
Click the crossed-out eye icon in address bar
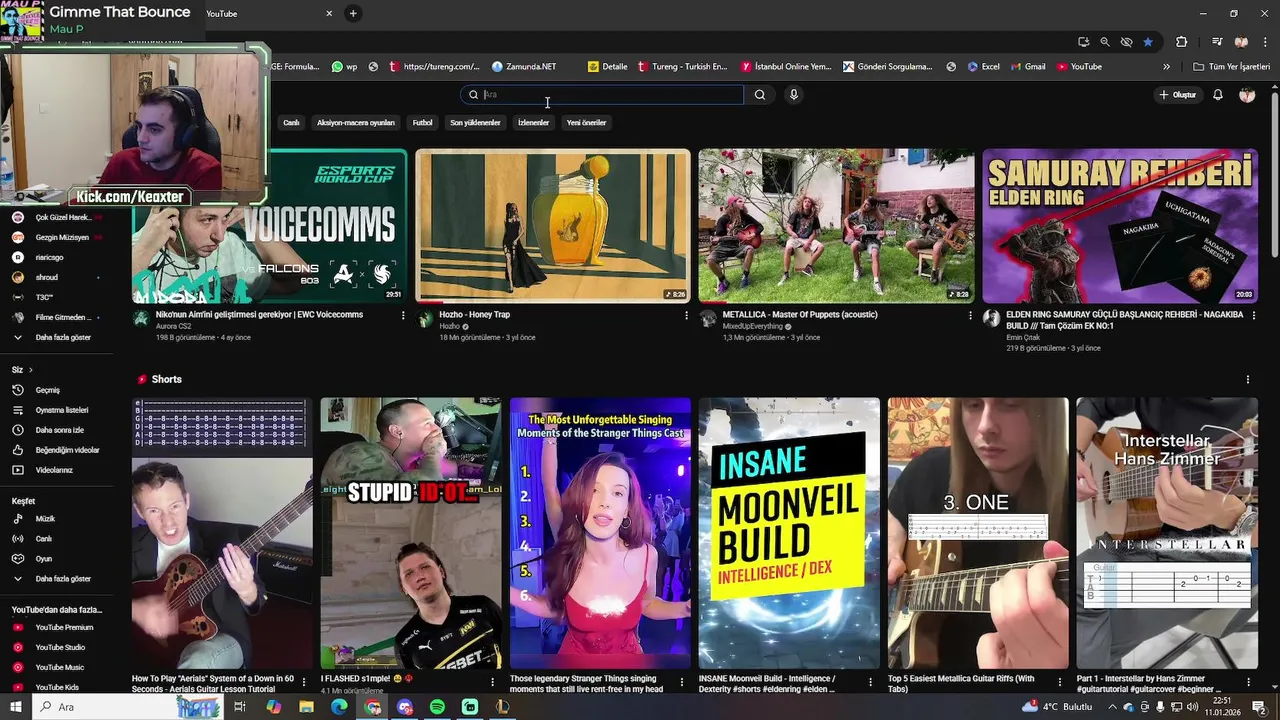click(x=1127, y=42)
